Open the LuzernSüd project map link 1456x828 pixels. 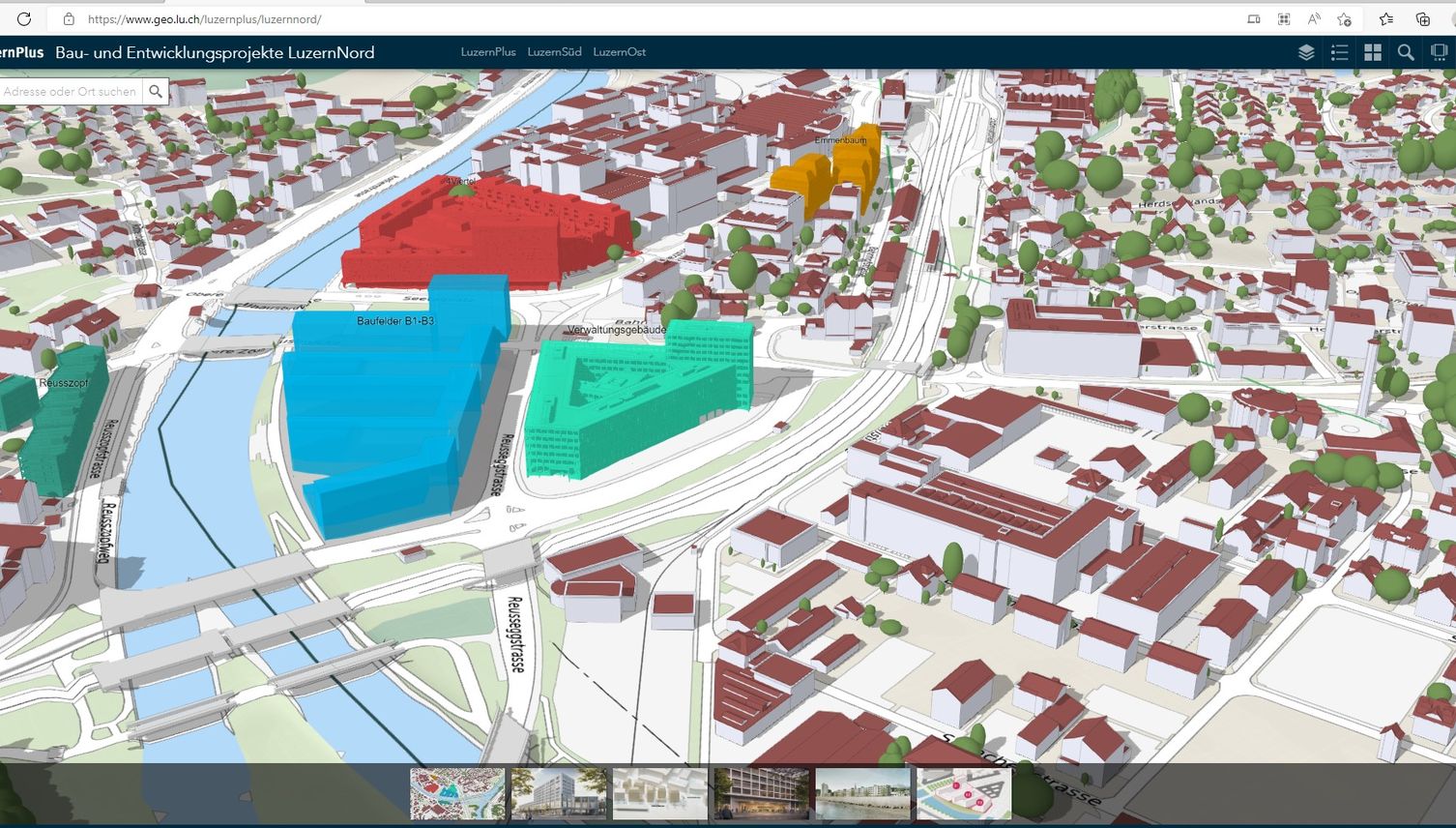[555, 52]
